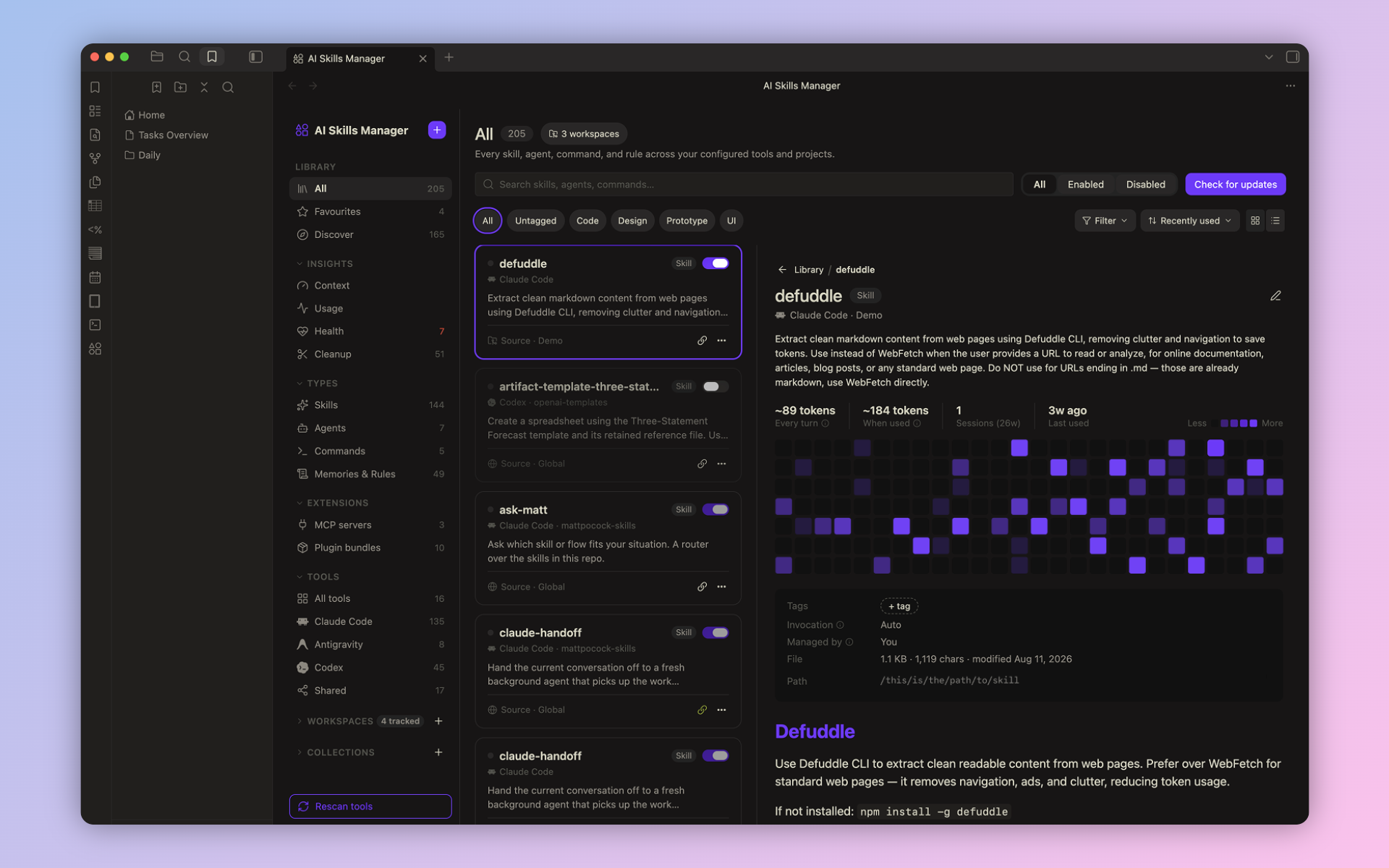Click the edit pencil icon for defuddle

click(x=1275, y=296)
